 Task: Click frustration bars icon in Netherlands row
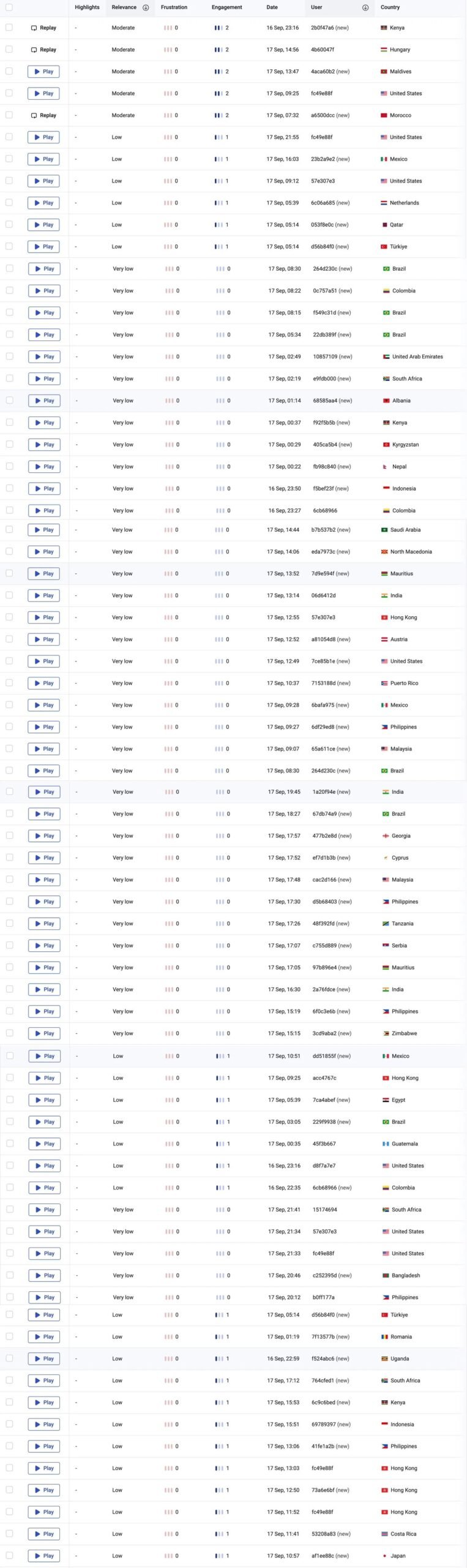pyautogui.click(x=168, y=203)
